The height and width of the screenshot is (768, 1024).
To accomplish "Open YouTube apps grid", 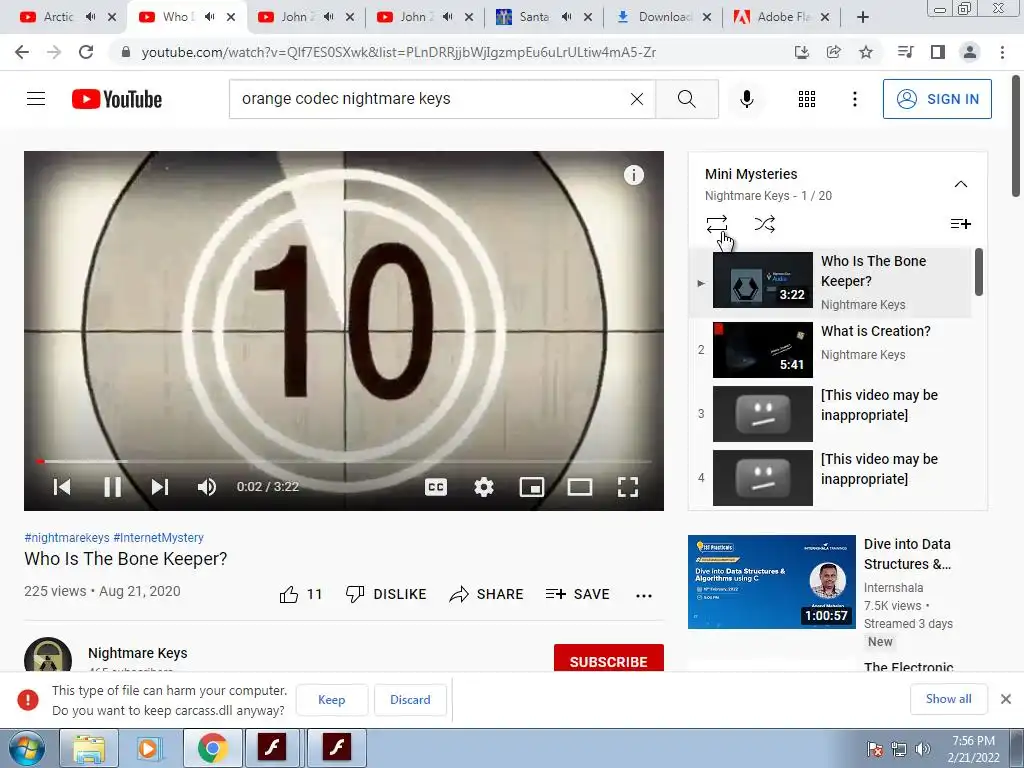I will 807,99.
